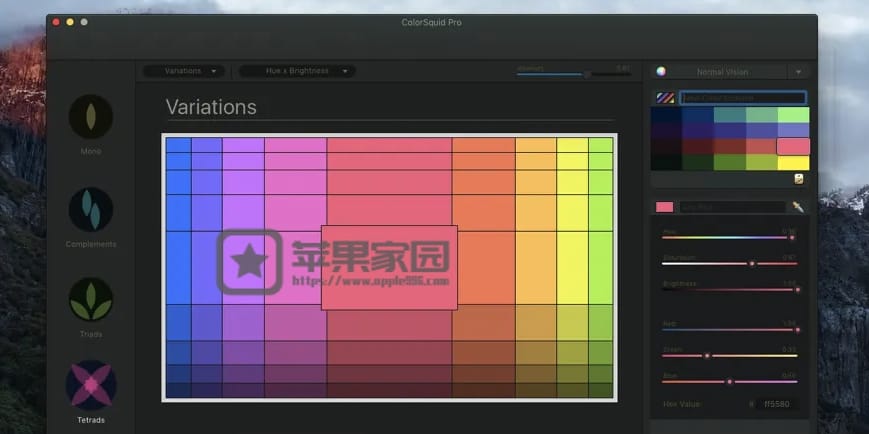Select the yellow-green palette swatch beside yellow
The image size is (869, 434).
[x=761, y=162]
